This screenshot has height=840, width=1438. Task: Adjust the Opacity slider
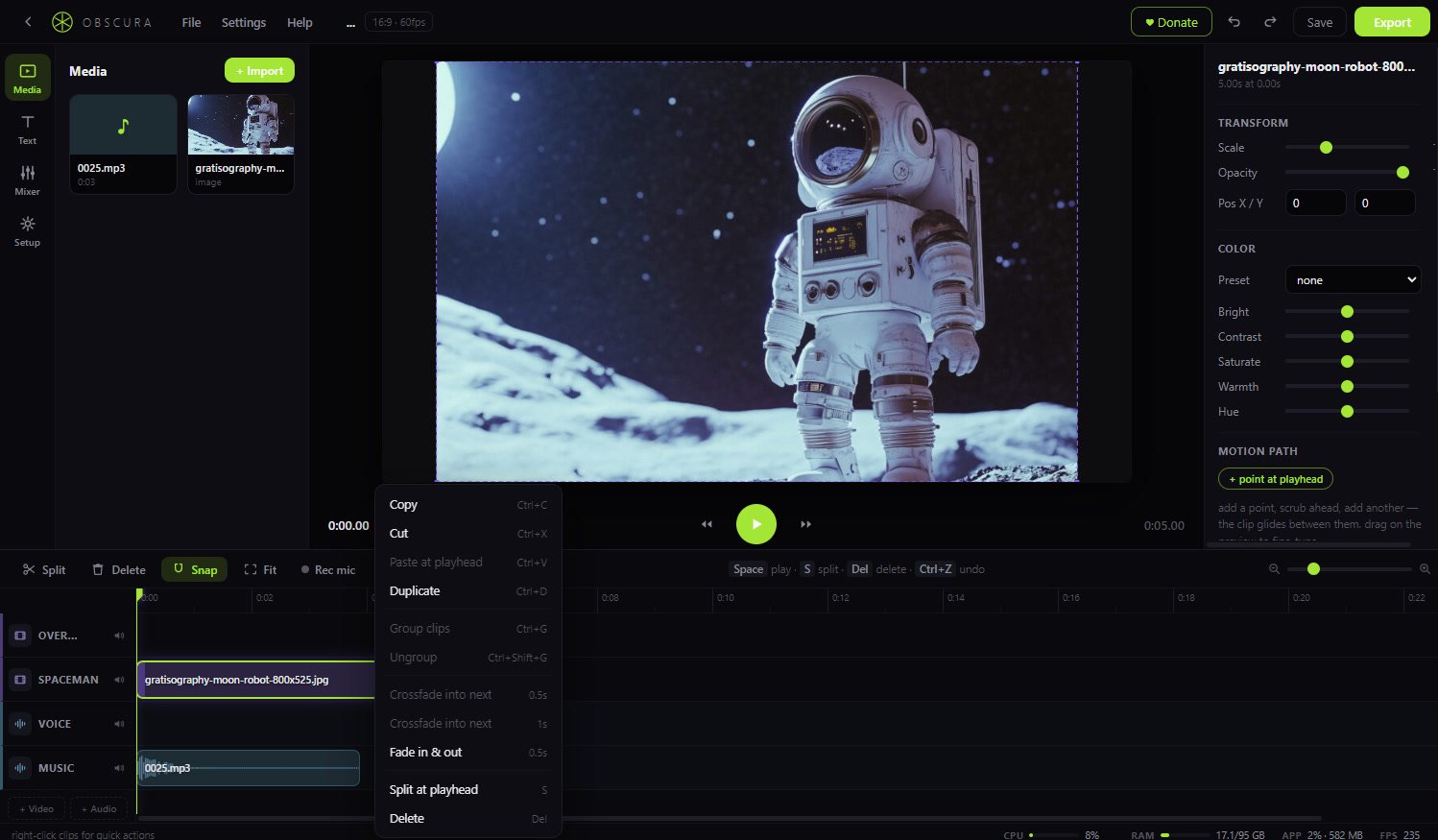click(1347, 173)
